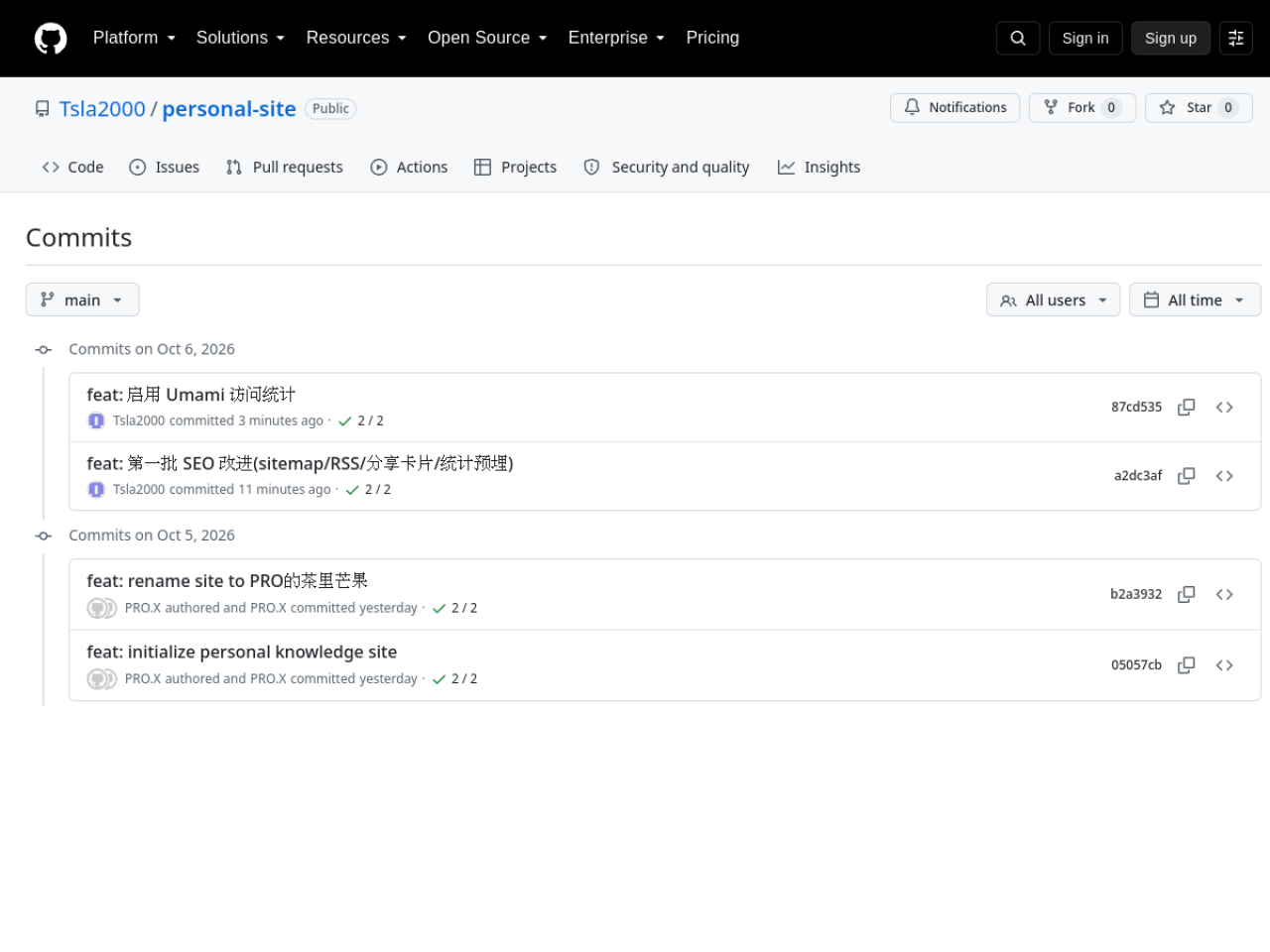Fork the repository
The image size is (1270, 952).
[1082, 107]
